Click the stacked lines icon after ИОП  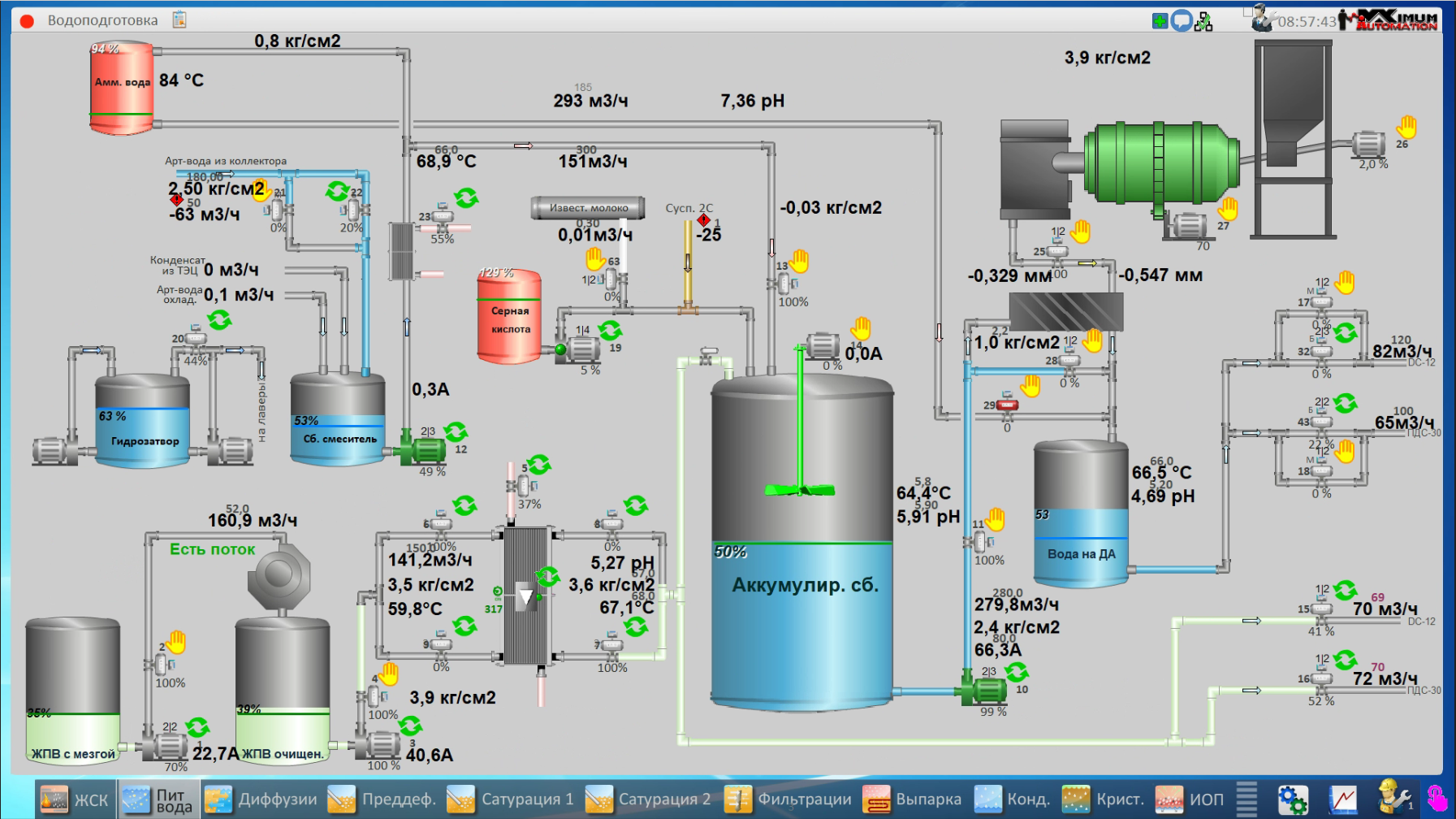coord(1246,799)
